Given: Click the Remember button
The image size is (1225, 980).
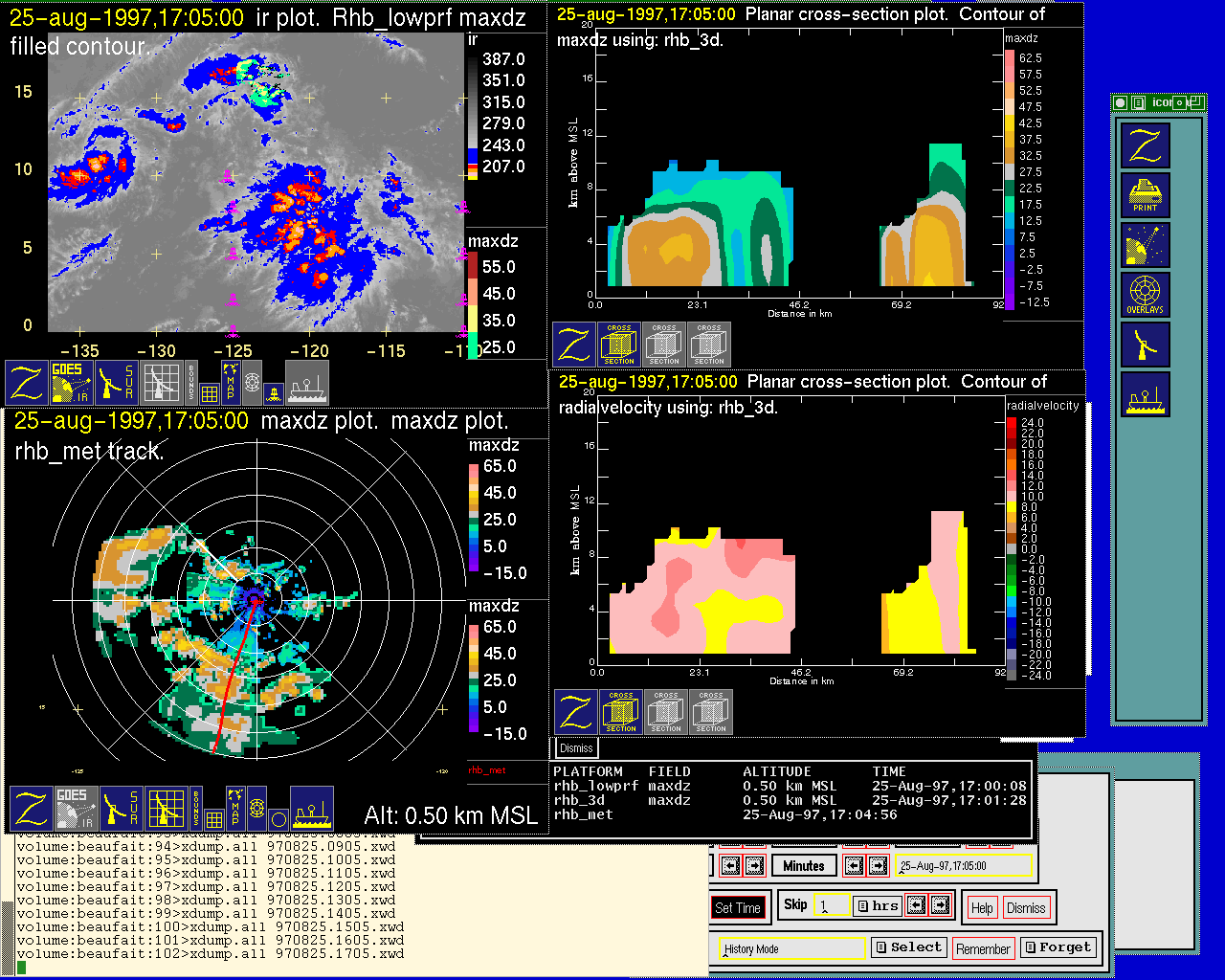Looking at the screenshot, I should [x=983, y=948].
